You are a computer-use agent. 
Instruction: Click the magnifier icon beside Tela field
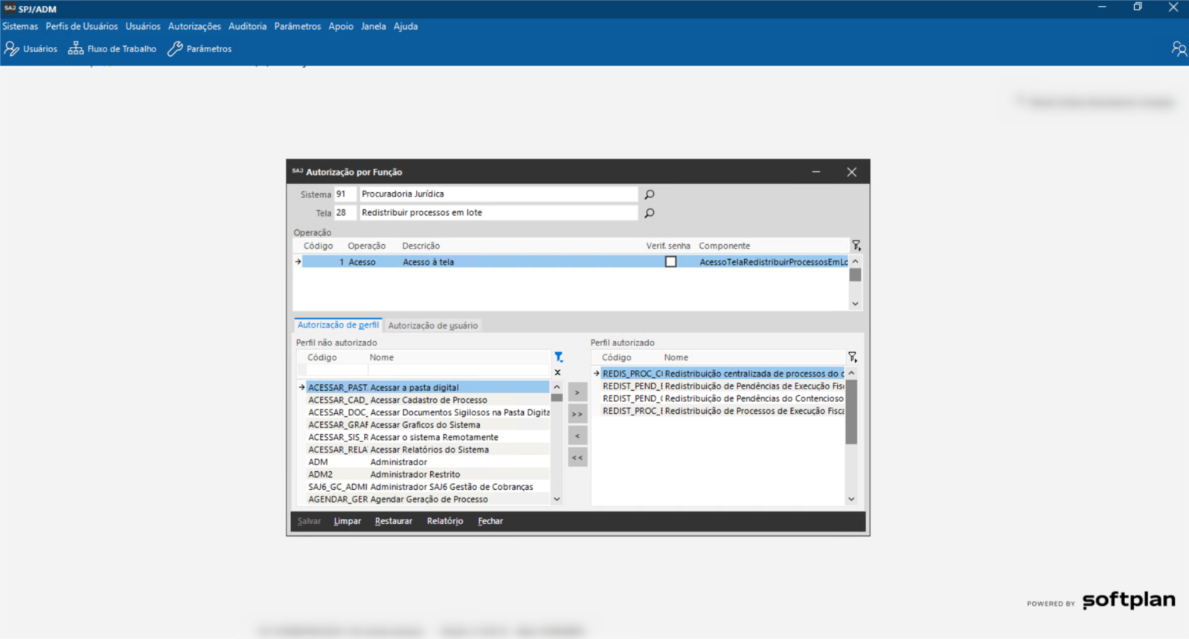click(x=649, y=213)
